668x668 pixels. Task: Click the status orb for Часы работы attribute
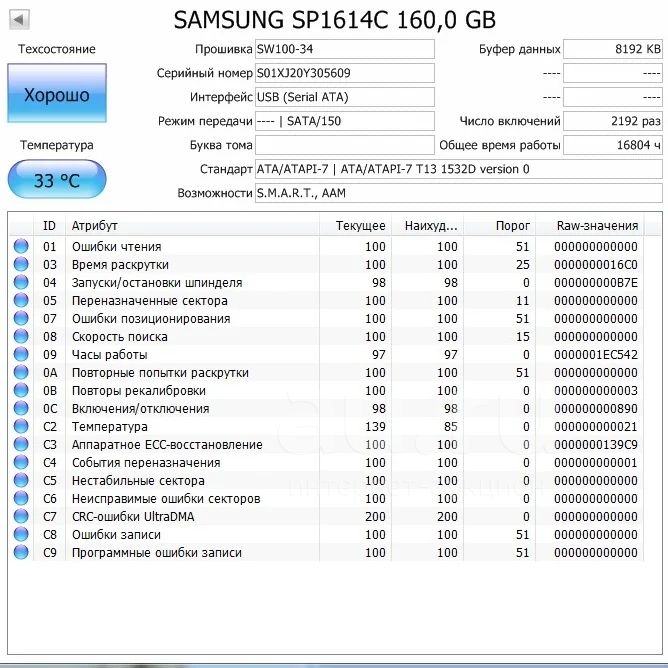[x=21, y=355]
